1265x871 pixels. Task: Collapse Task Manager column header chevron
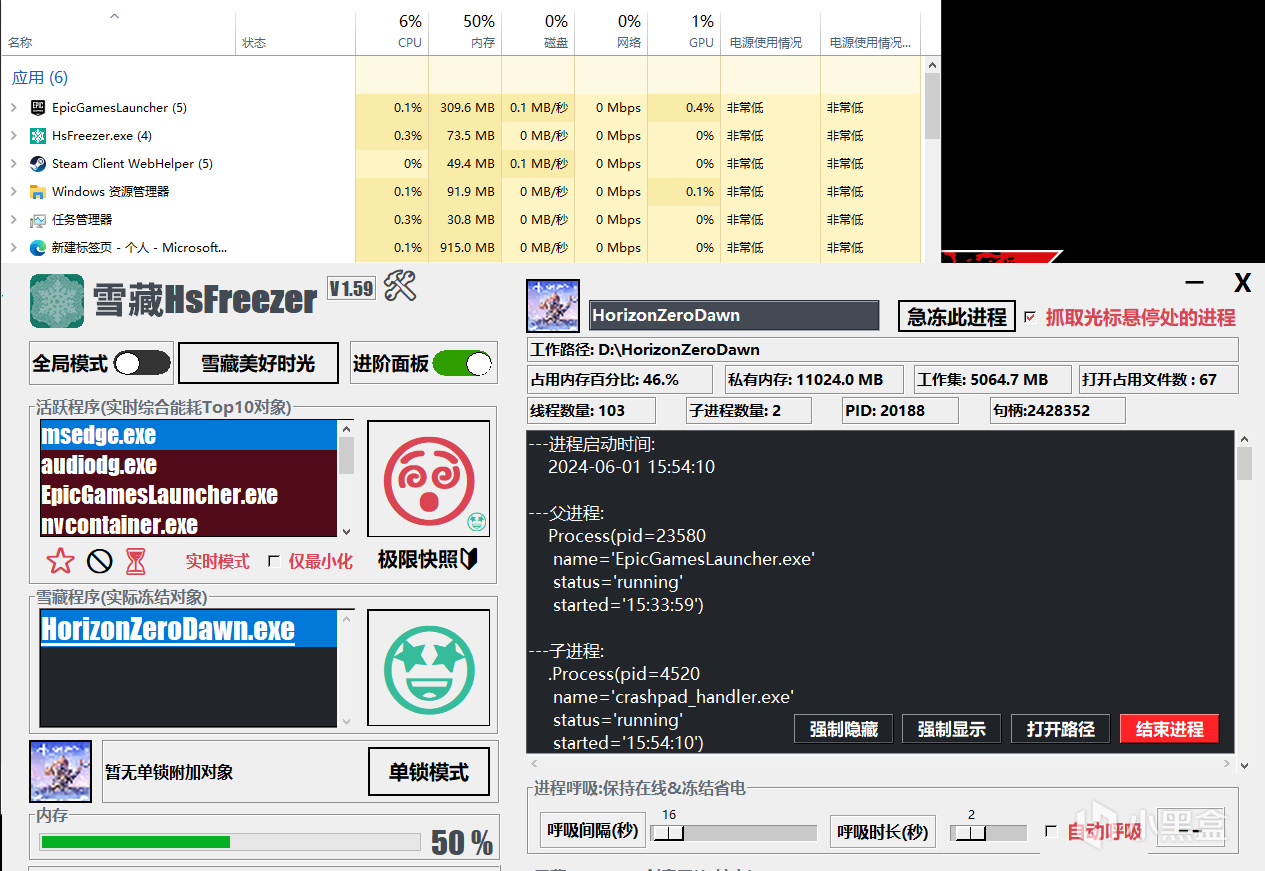pyautogui.click(x=114, y=16)
